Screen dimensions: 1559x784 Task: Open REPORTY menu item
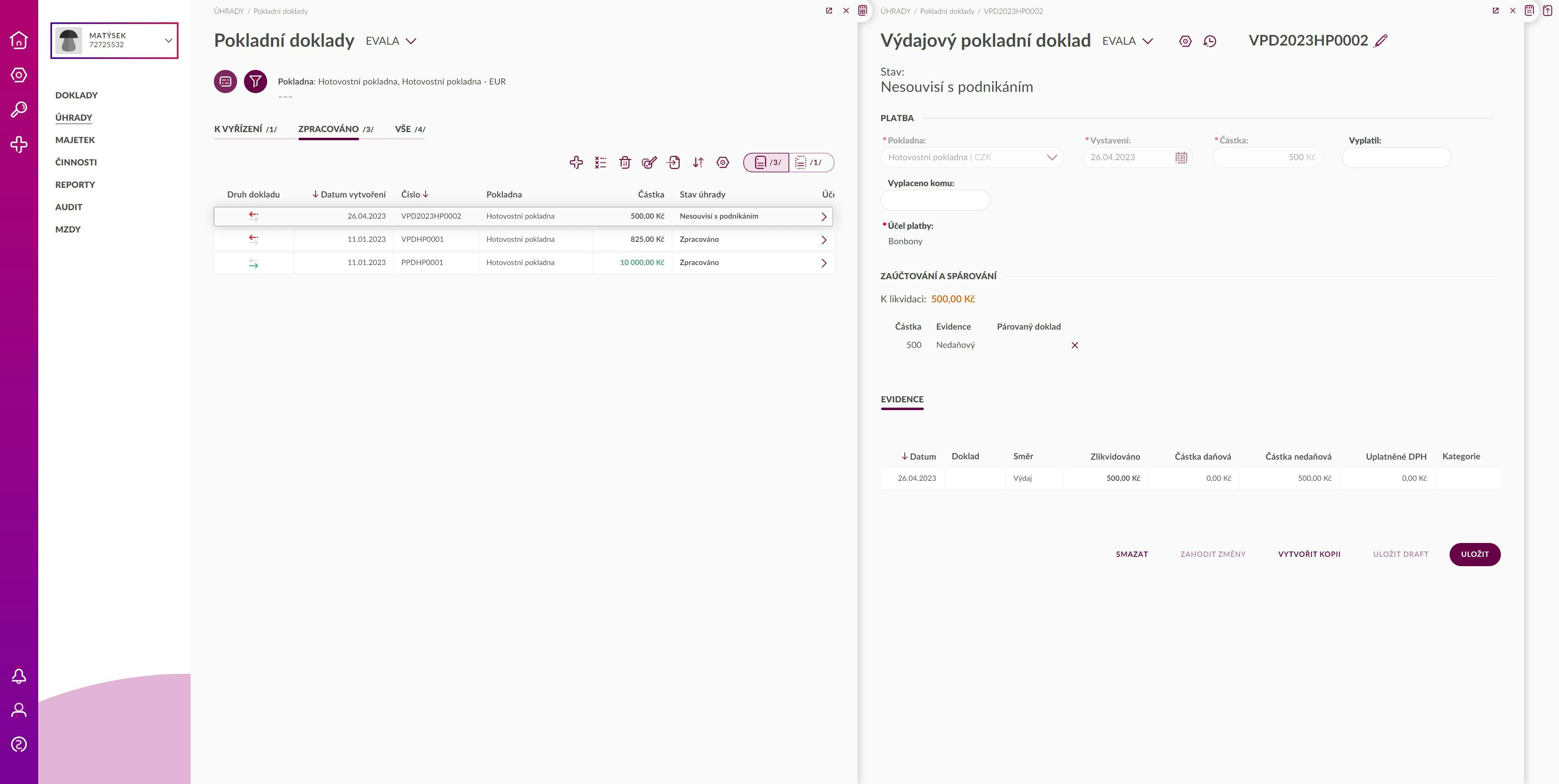coord(75,185)
